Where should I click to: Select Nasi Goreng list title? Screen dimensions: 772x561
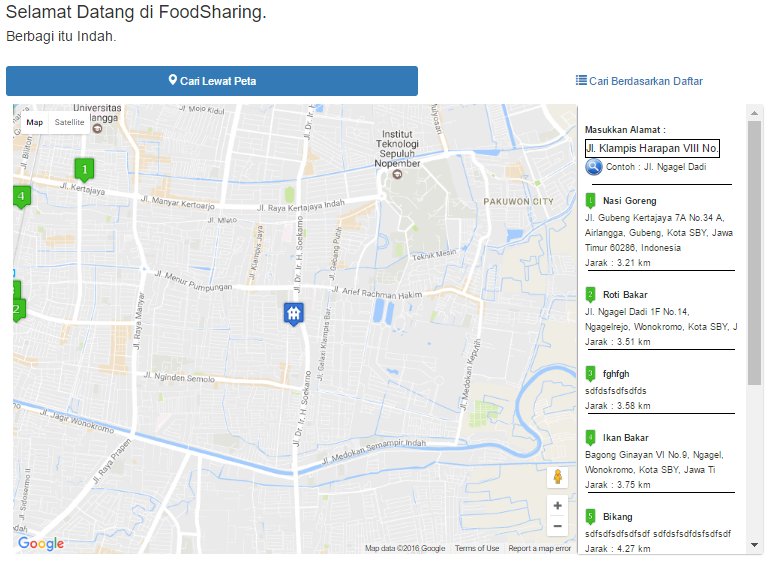630,201
